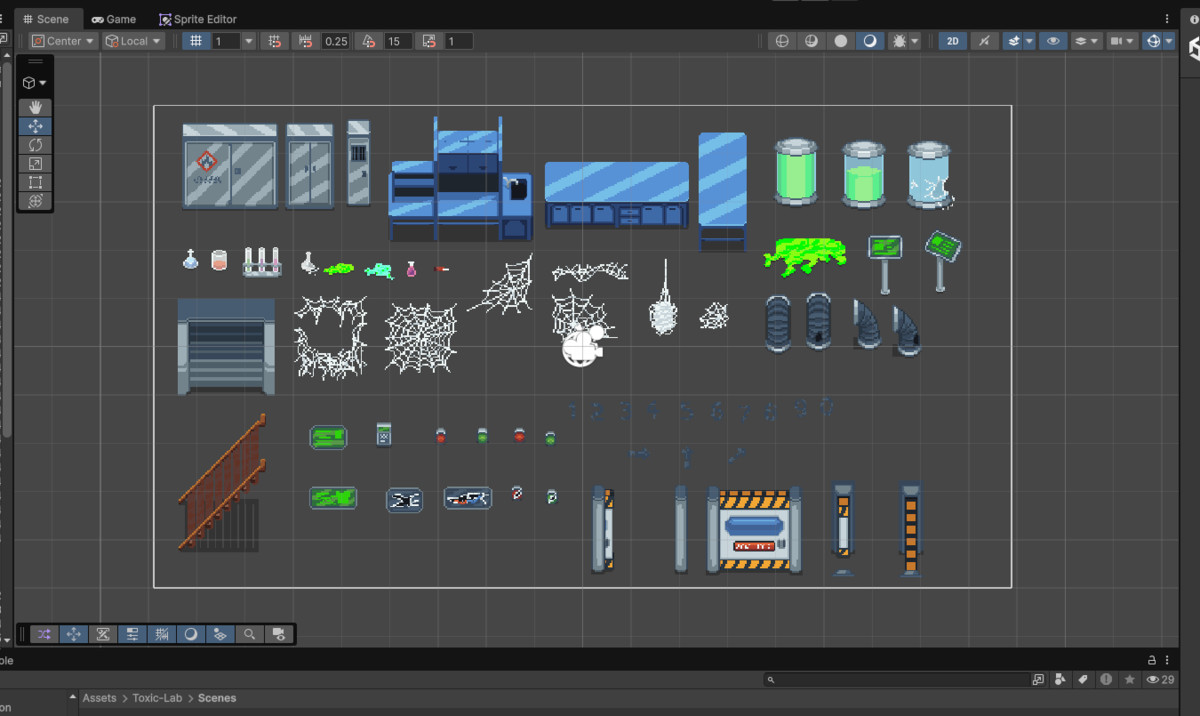Select the wireframe draw mode icon
1200x716 pixels.
pyautogui.click(x=782, y=41)
